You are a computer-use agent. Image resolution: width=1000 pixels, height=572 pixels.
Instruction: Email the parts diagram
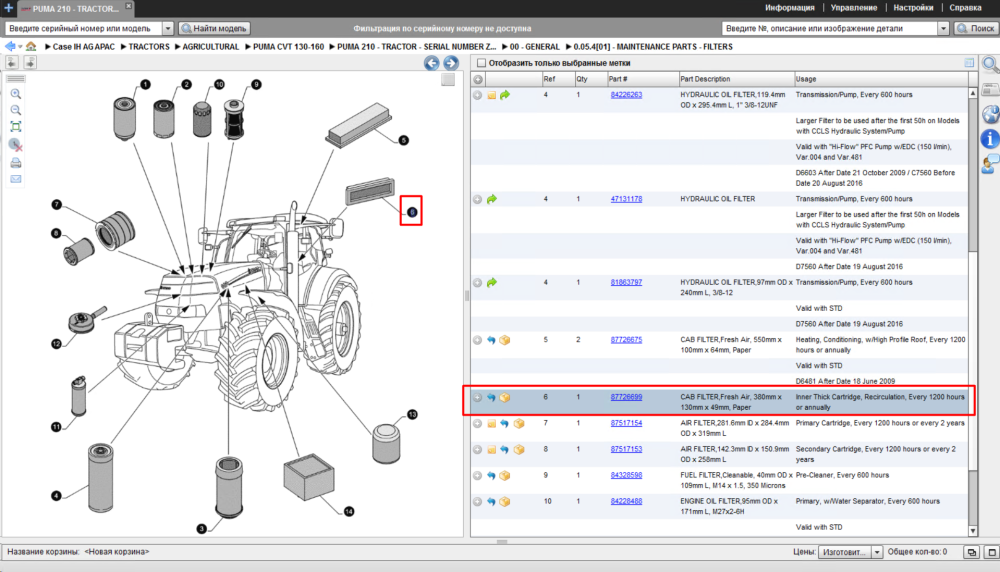click(16, 179)
